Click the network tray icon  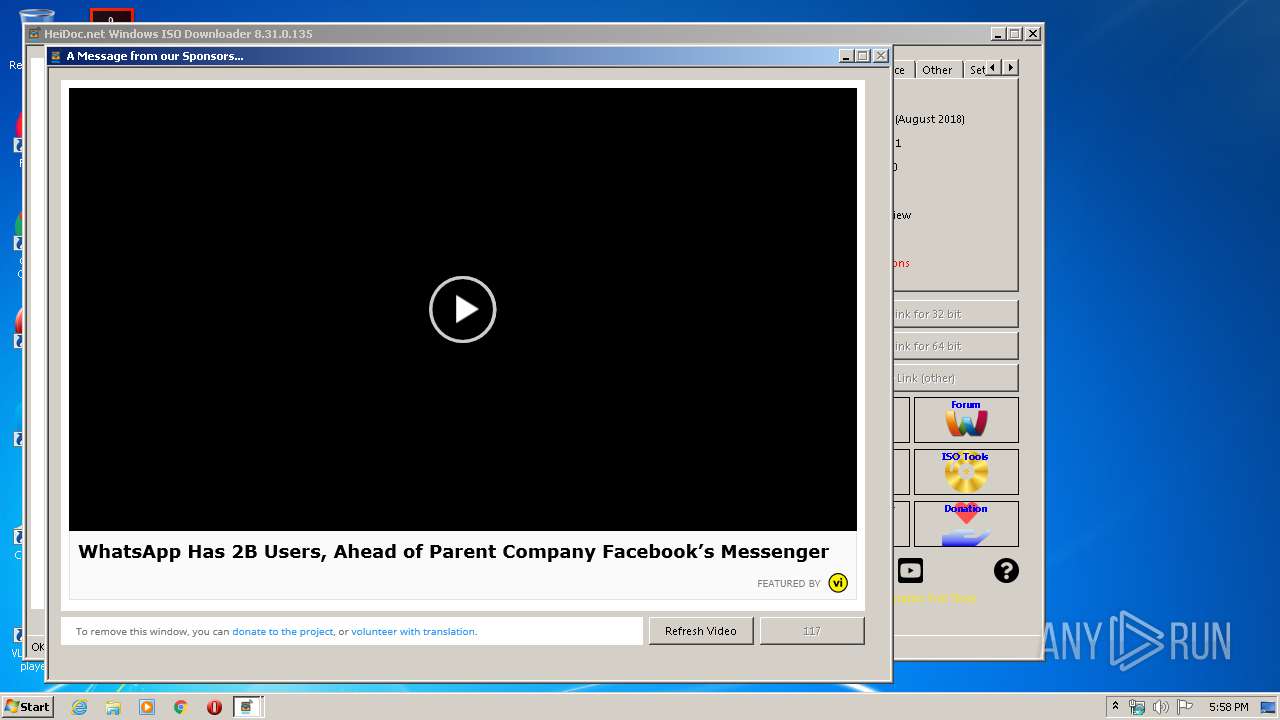tap(1137, 707)
